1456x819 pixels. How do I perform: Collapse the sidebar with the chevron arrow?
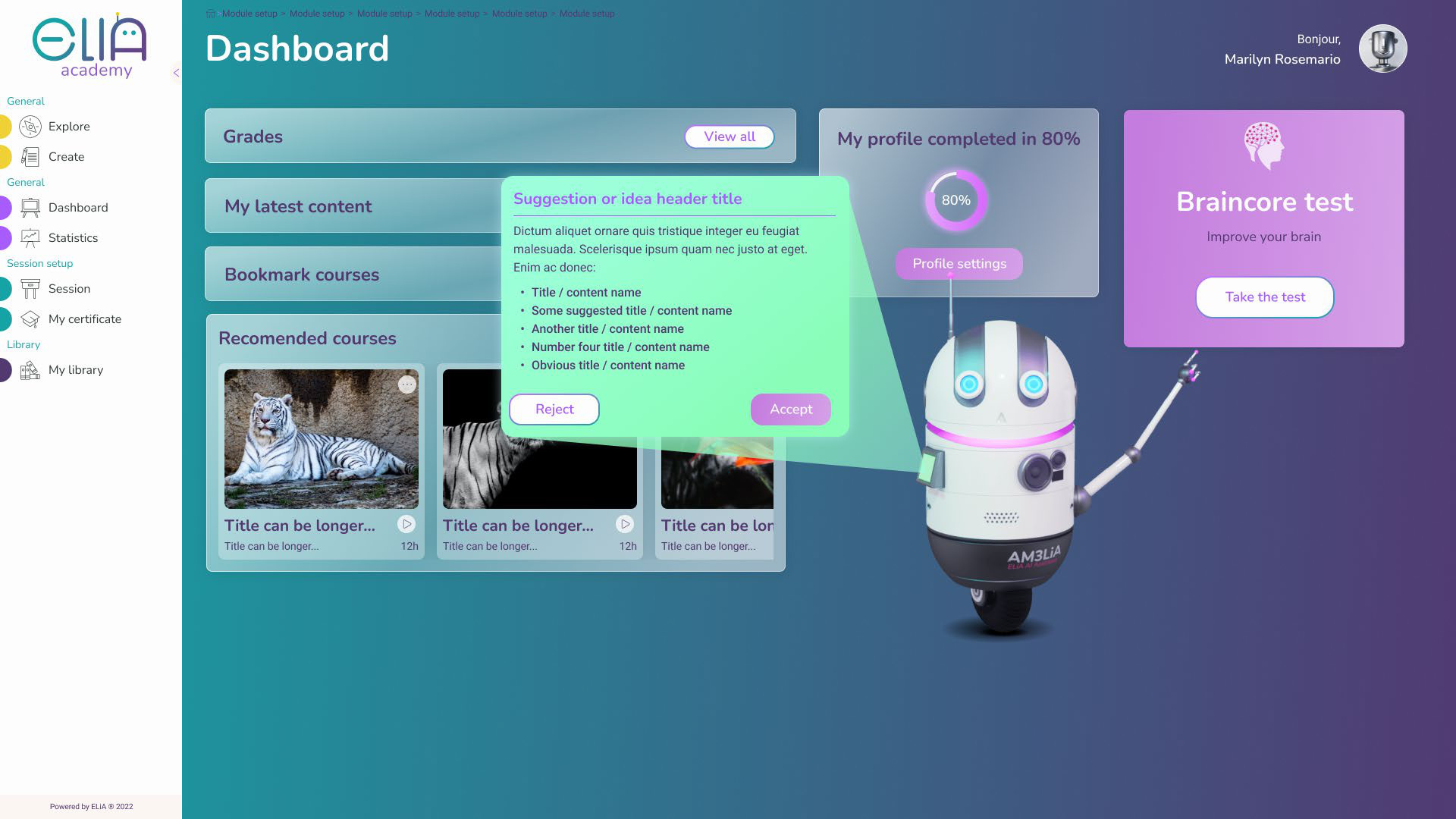click(176, 73)
